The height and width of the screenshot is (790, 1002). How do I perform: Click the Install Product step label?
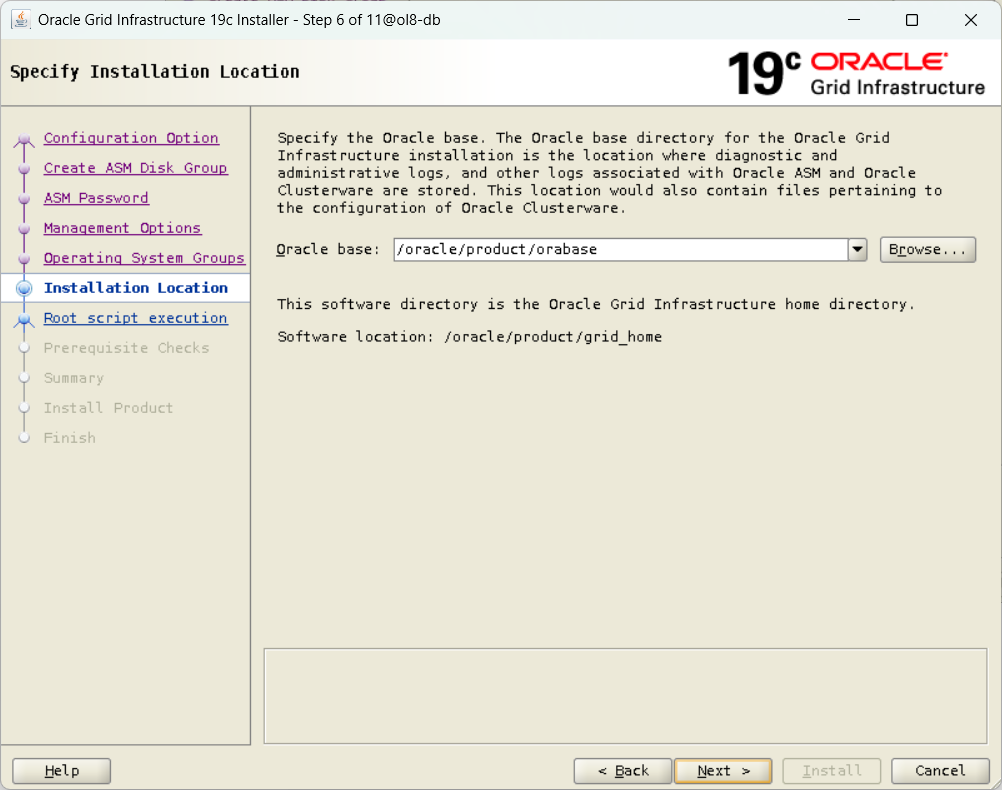coord(108,408)
